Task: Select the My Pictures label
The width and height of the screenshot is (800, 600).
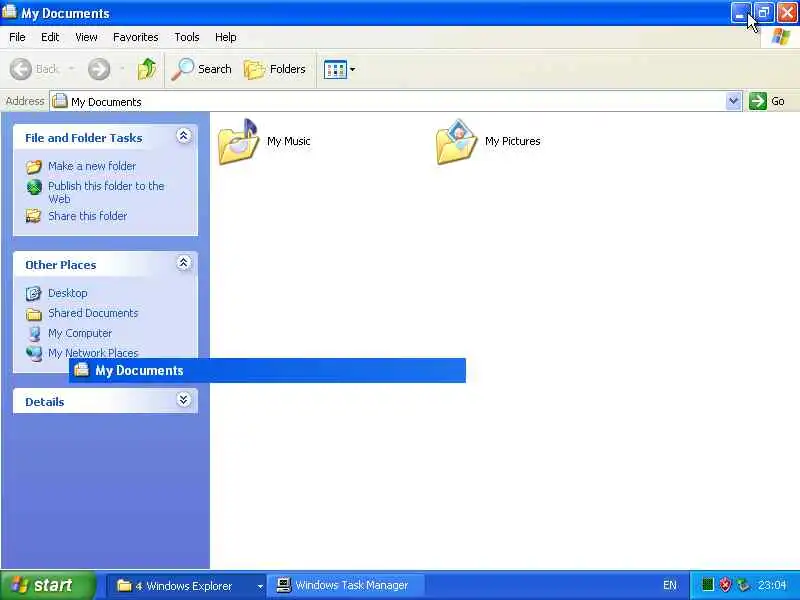Action: click(512, 141)
